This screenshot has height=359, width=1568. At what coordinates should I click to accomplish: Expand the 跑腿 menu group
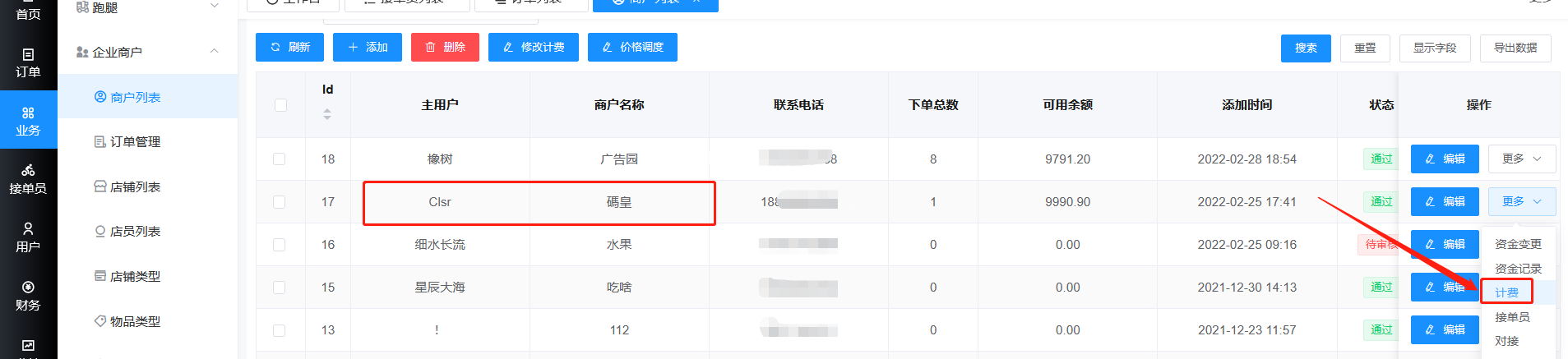click(x=148, y=7)
